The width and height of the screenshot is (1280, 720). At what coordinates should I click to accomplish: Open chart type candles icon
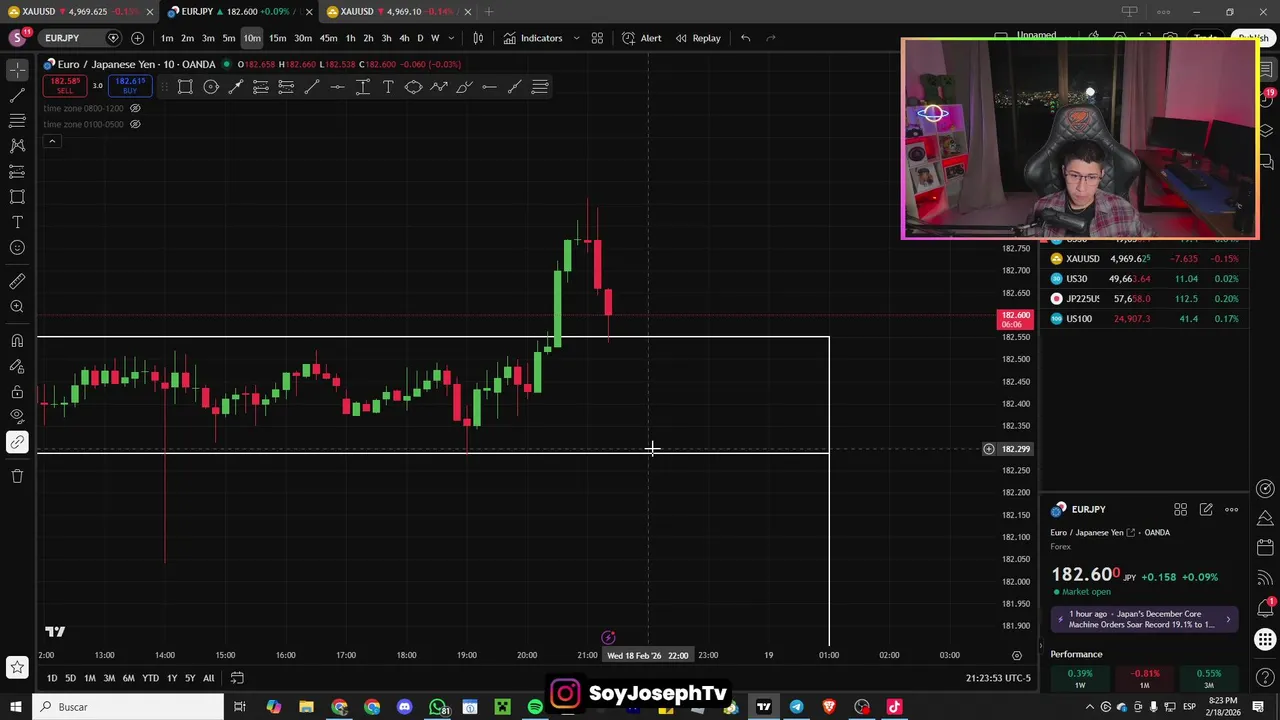click(478, 38)
